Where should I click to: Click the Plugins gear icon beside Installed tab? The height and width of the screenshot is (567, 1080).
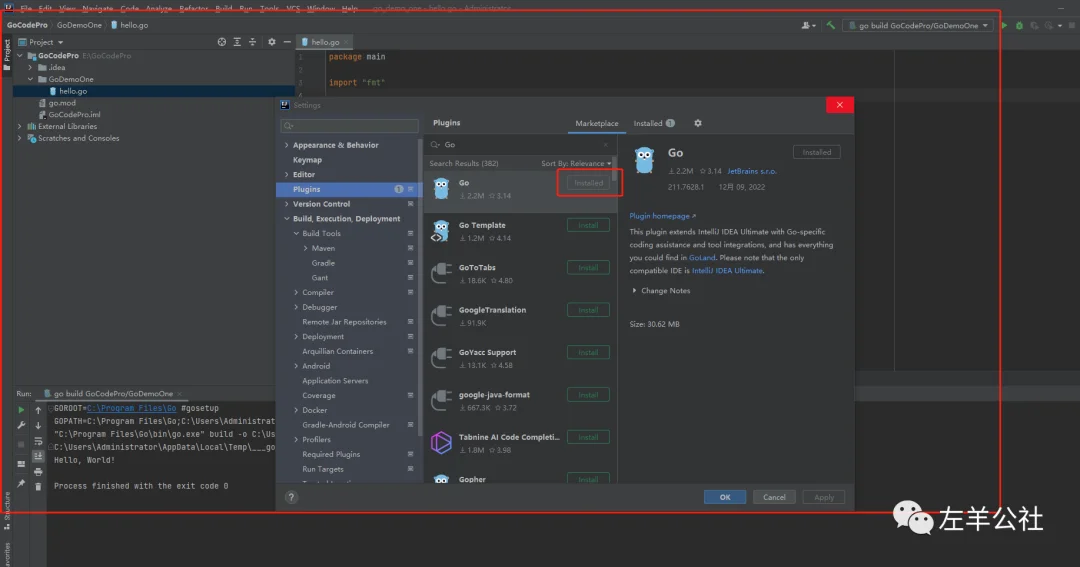[x=698, y=123]
